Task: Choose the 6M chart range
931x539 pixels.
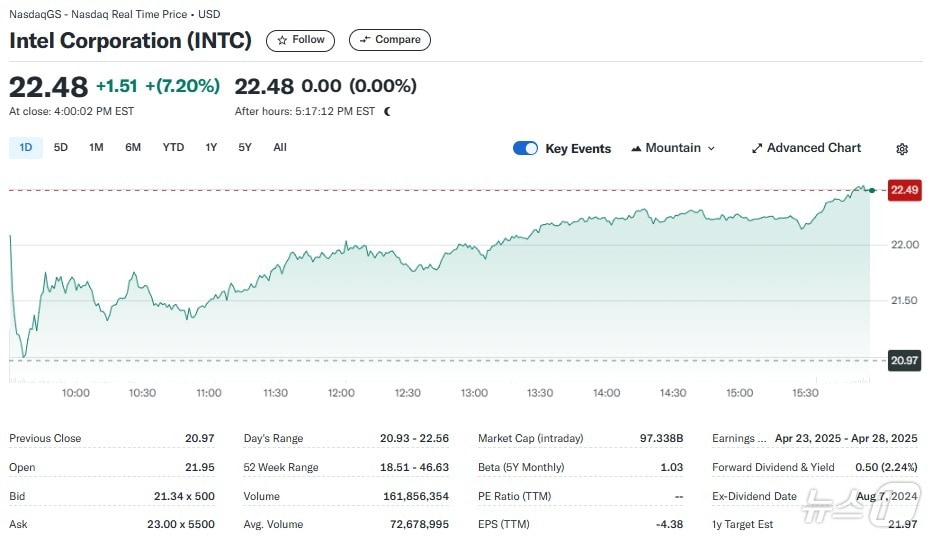Action: click(133, 148)
